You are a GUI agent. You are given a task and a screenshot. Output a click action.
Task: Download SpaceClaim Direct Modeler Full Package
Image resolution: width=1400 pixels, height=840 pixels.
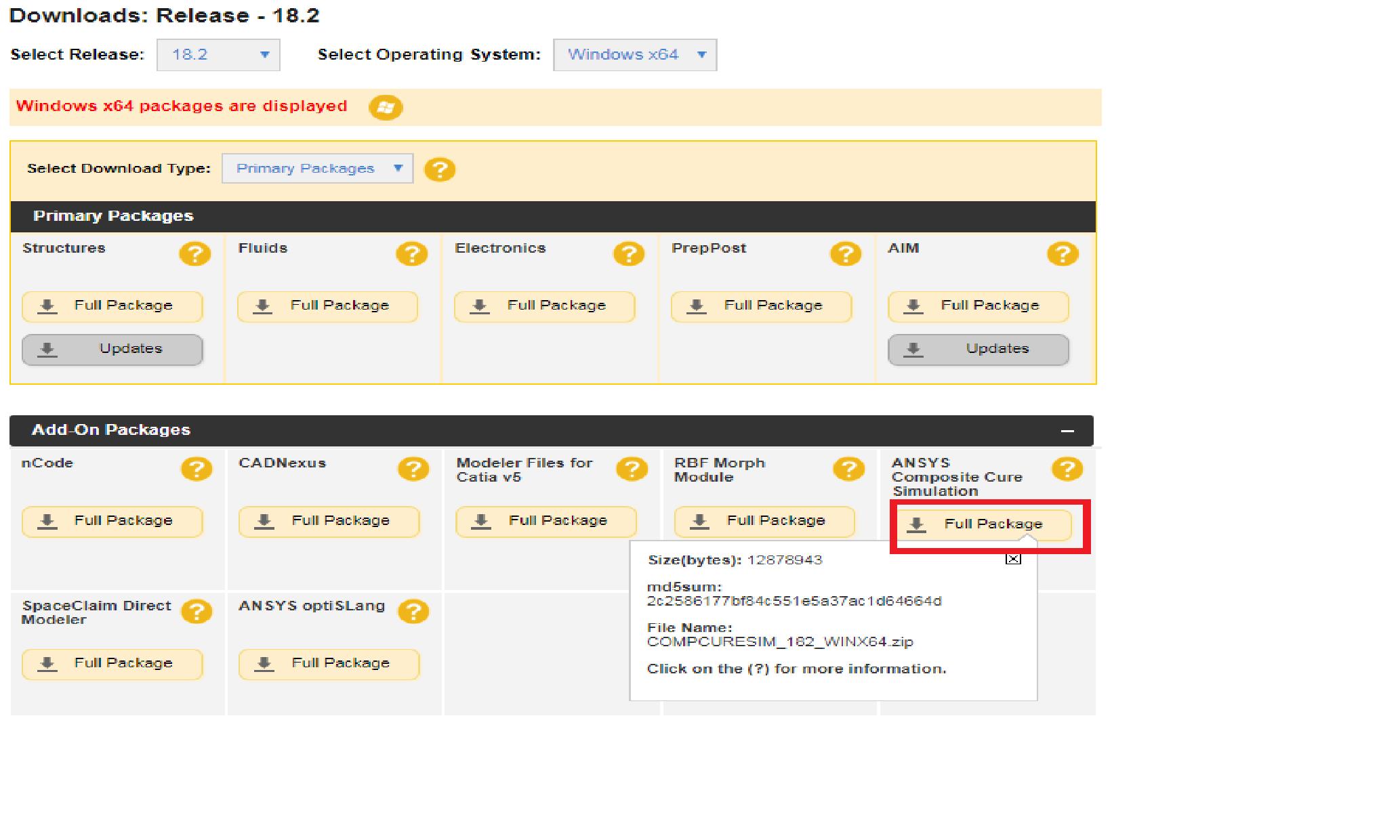click(x=112, y=664)
